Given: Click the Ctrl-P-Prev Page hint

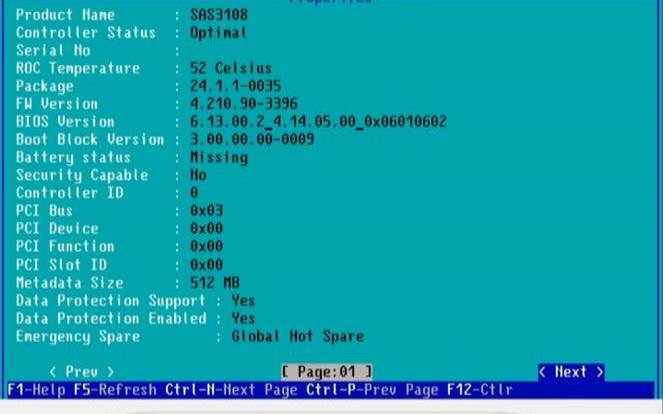Looking at the screenshot, I should (372, 389).
